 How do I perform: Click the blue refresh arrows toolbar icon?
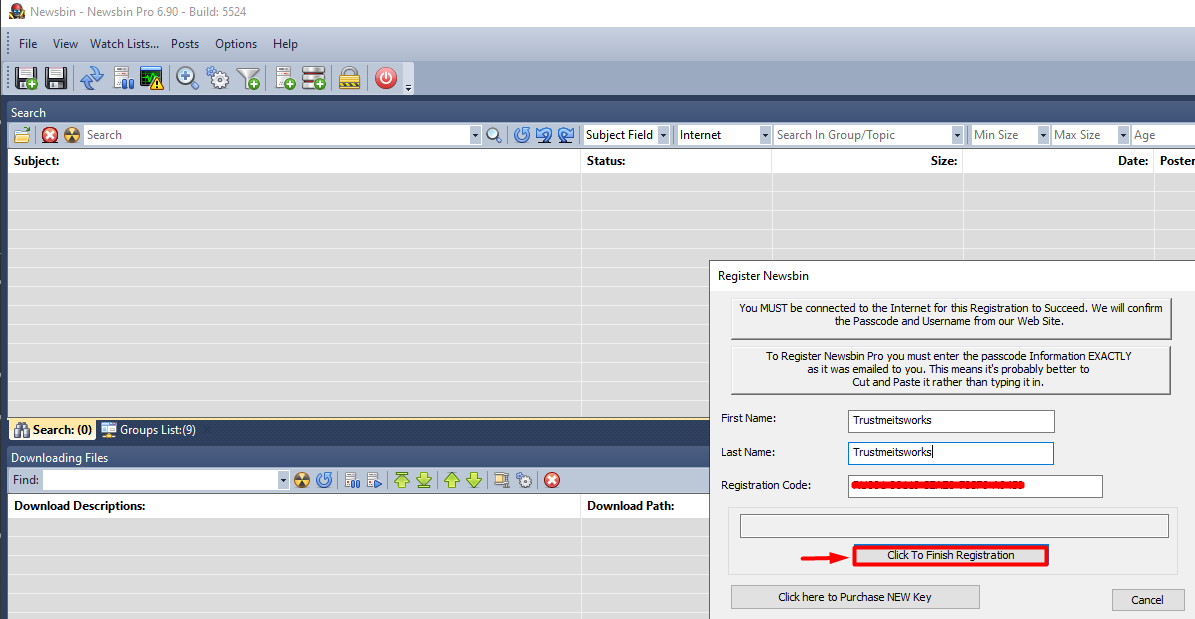pos(91,78)
